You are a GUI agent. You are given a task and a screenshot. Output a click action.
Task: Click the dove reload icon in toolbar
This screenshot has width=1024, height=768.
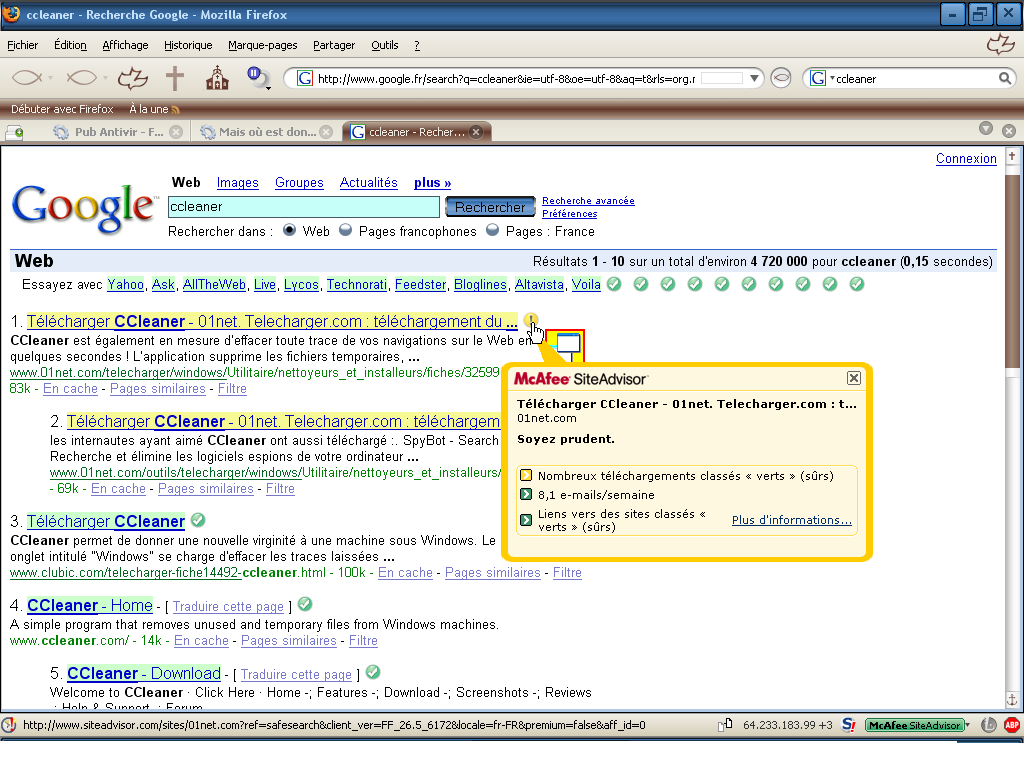coord(133,78)
